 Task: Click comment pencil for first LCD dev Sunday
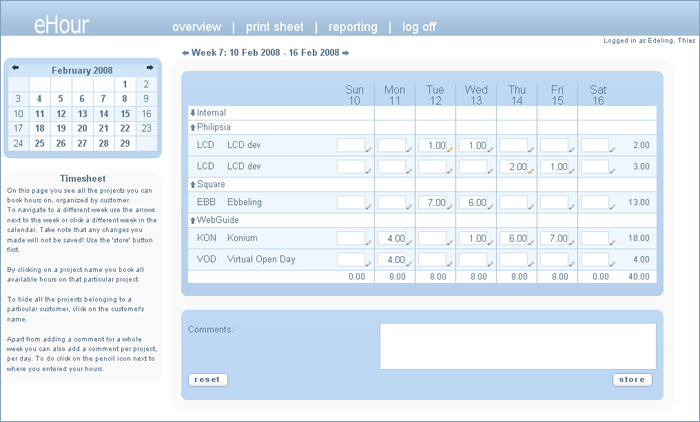(x=368, y=150)
